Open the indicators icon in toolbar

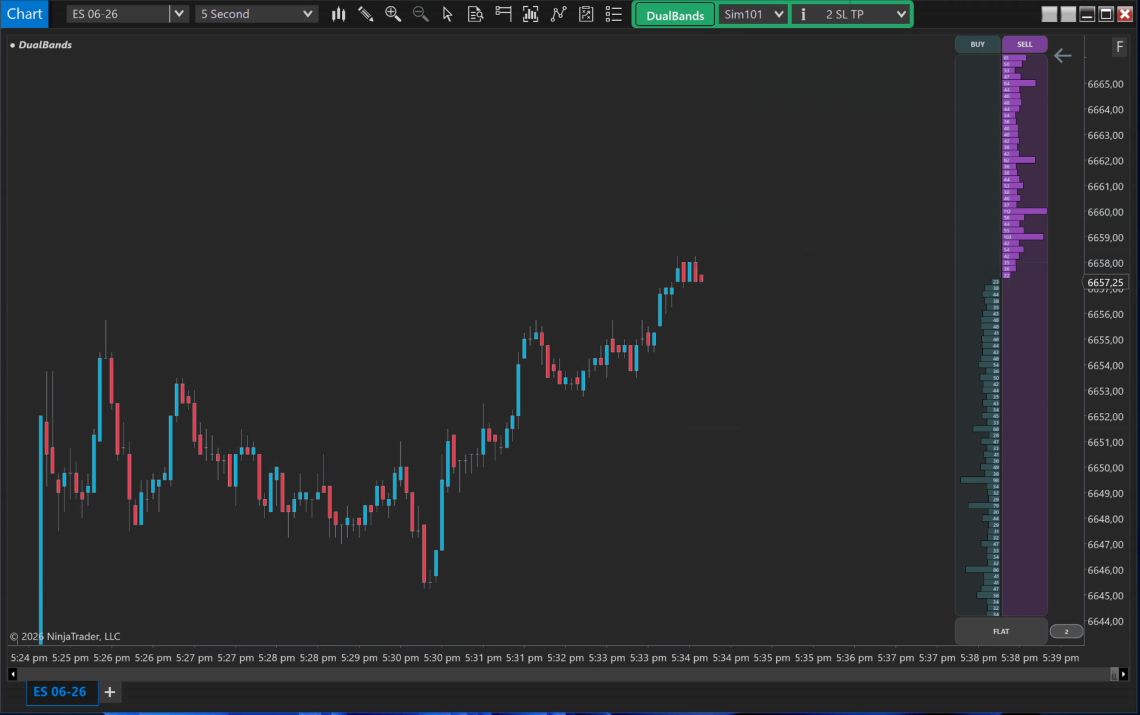[x=531, y=14]
